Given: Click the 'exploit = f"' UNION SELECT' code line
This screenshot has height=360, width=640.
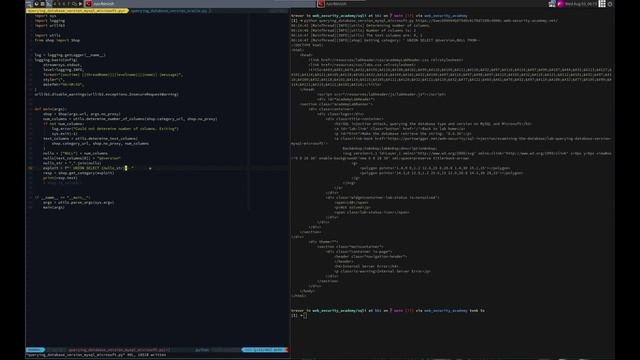Looking at the screenshot, I should [x=88, y=168].
